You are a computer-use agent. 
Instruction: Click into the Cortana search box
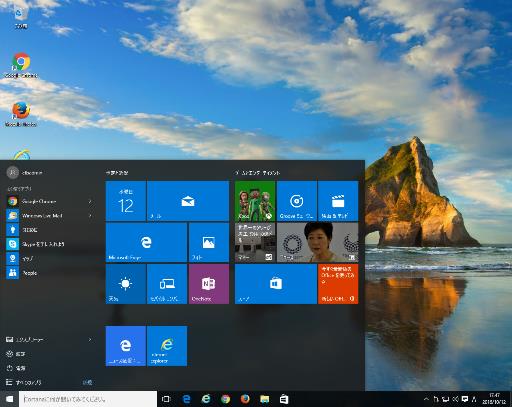tap(88, 399)
